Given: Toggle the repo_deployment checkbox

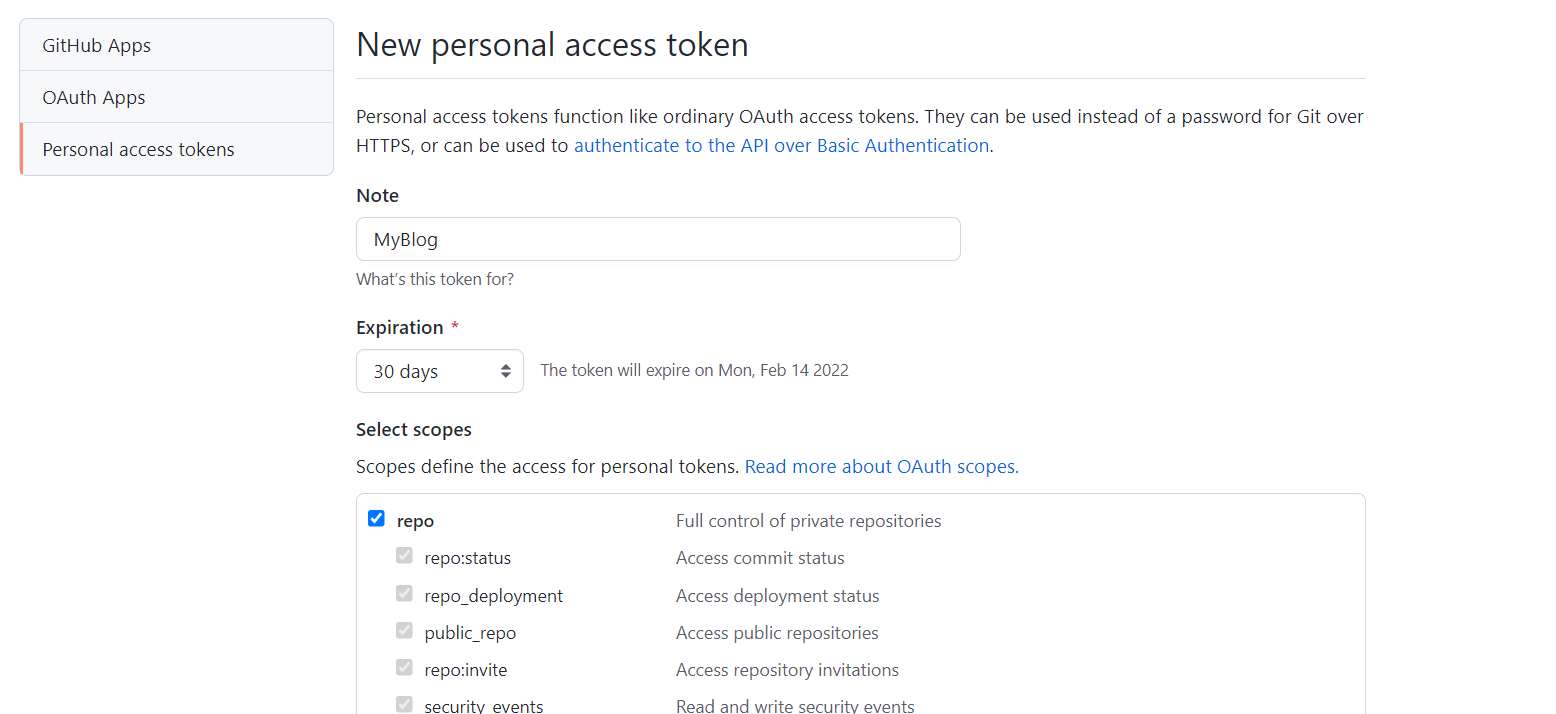Looking at the screenshot, I should [404, 594].
